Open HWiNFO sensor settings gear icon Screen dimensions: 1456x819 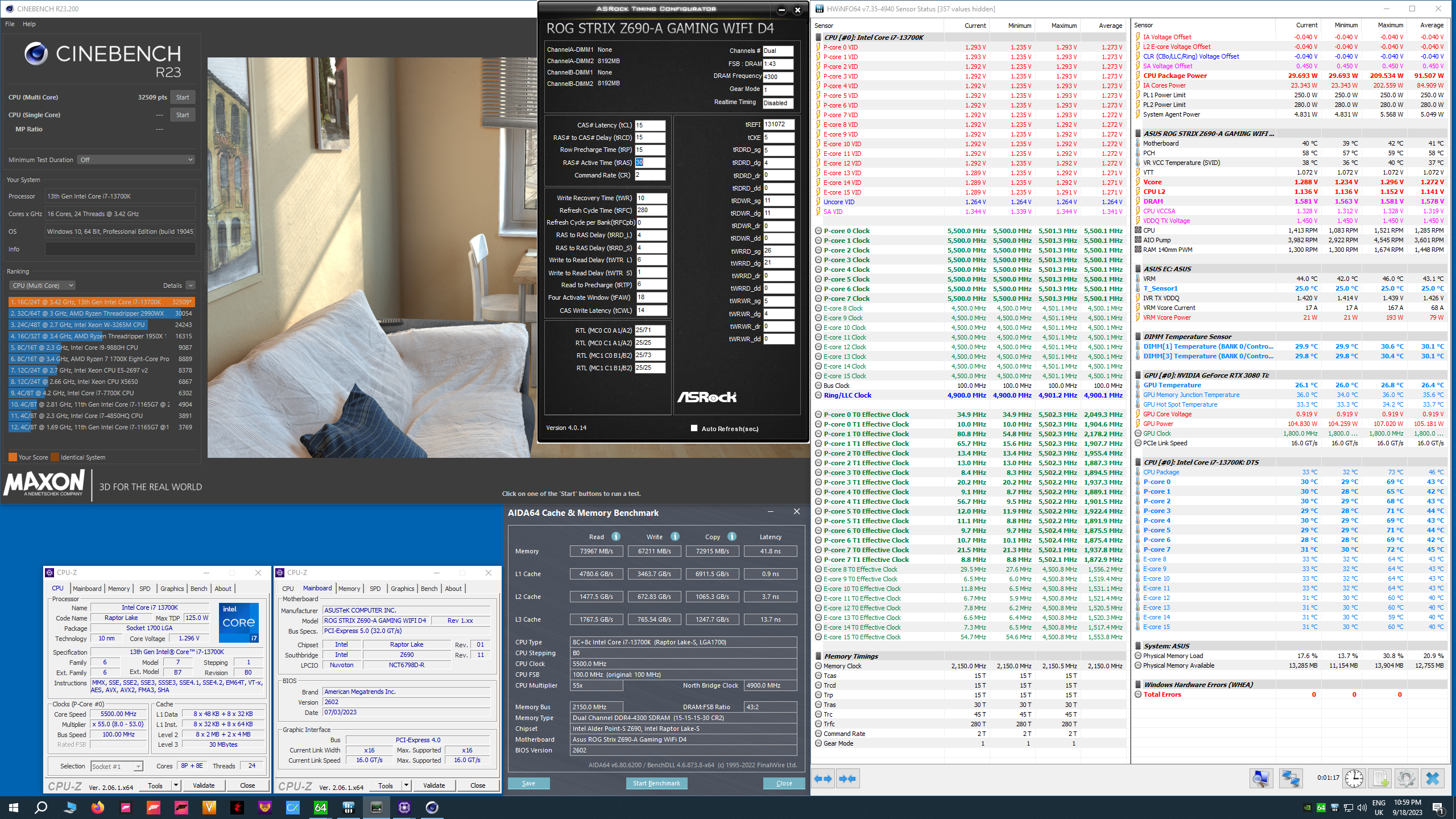tap(1406, 778)
